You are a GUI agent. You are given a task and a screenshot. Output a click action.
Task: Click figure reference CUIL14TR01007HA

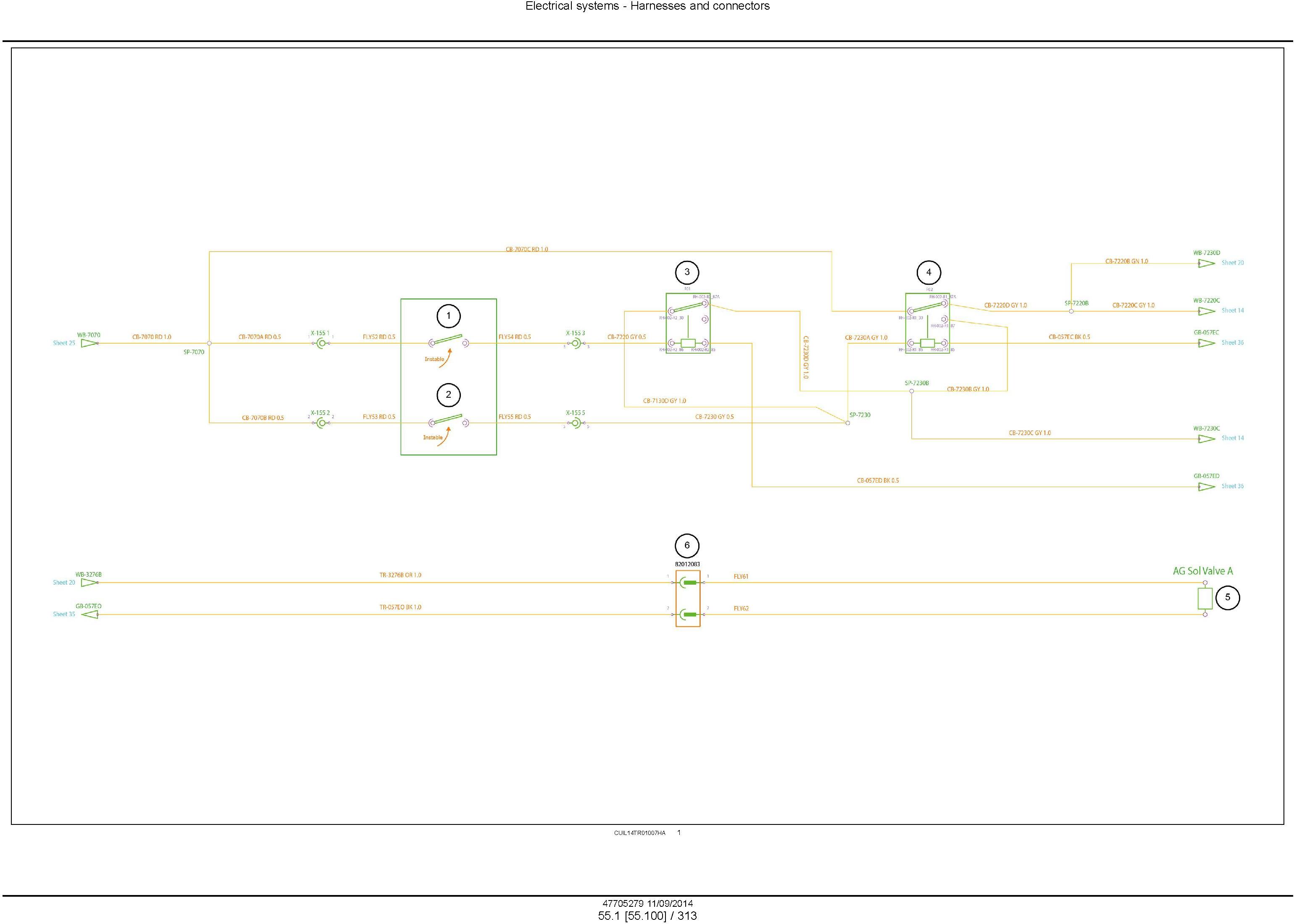[639, 833]
